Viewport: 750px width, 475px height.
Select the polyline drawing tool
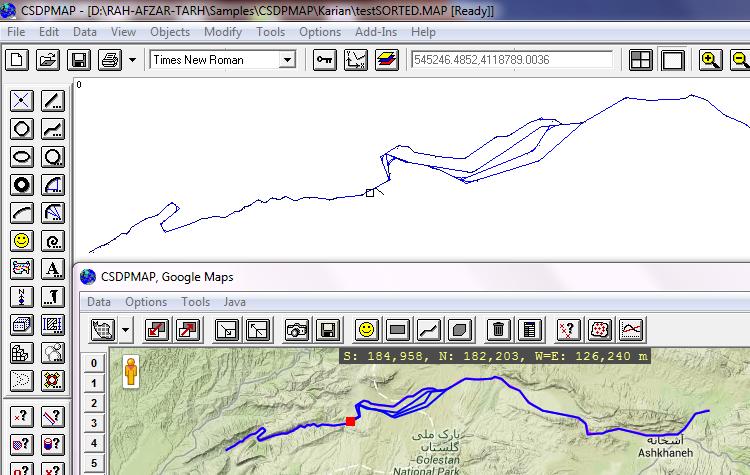click(53, 129)
